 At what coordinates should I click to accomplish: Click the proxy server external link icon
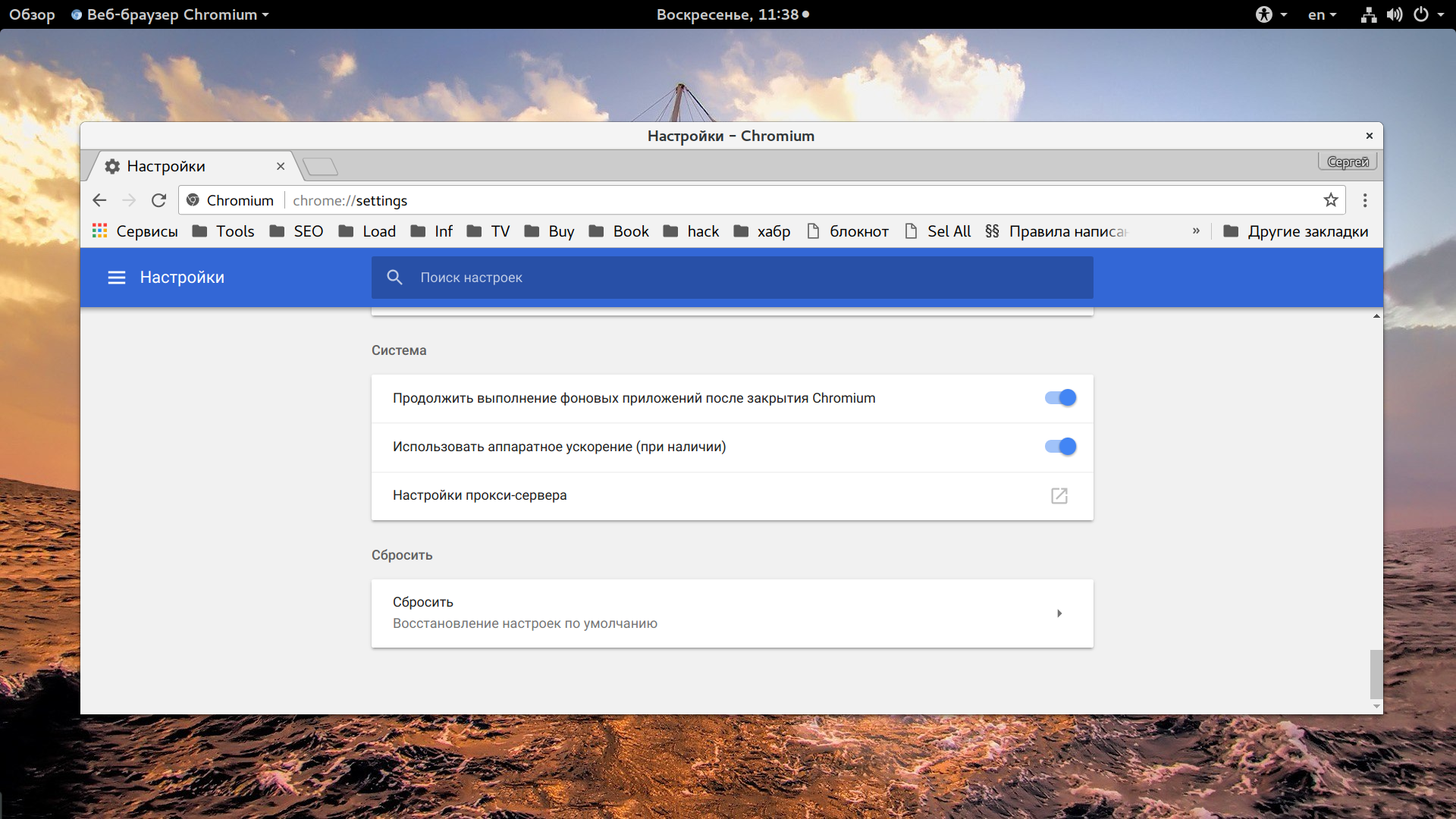click(x=1059, y=495)
